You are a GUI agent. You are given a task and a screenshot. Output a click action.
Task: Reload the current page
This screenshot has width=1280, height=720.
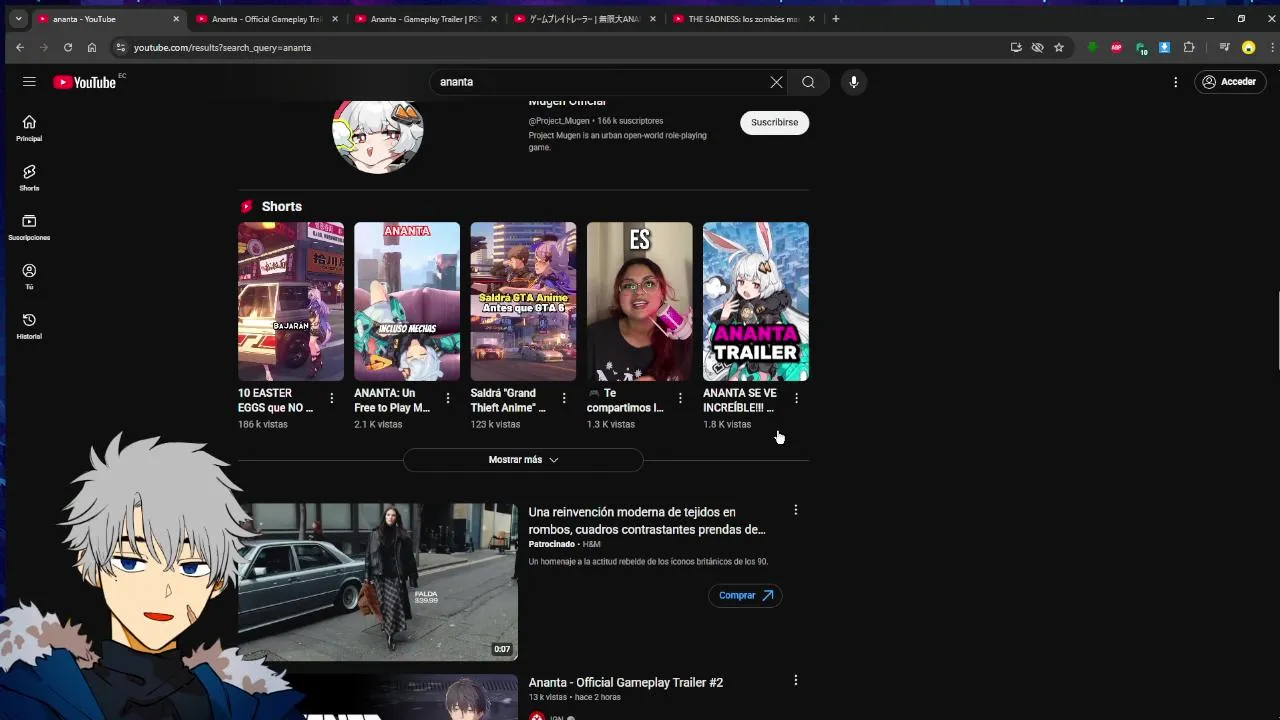coord(68,47)
